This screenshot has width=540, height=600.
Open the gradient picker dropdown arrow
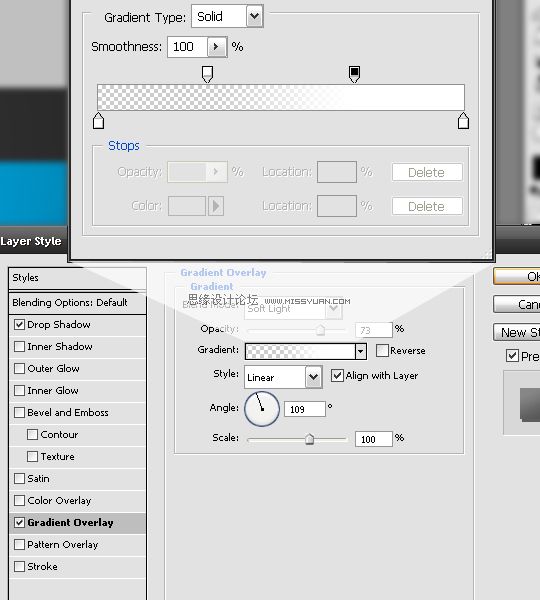click(361, 351)
